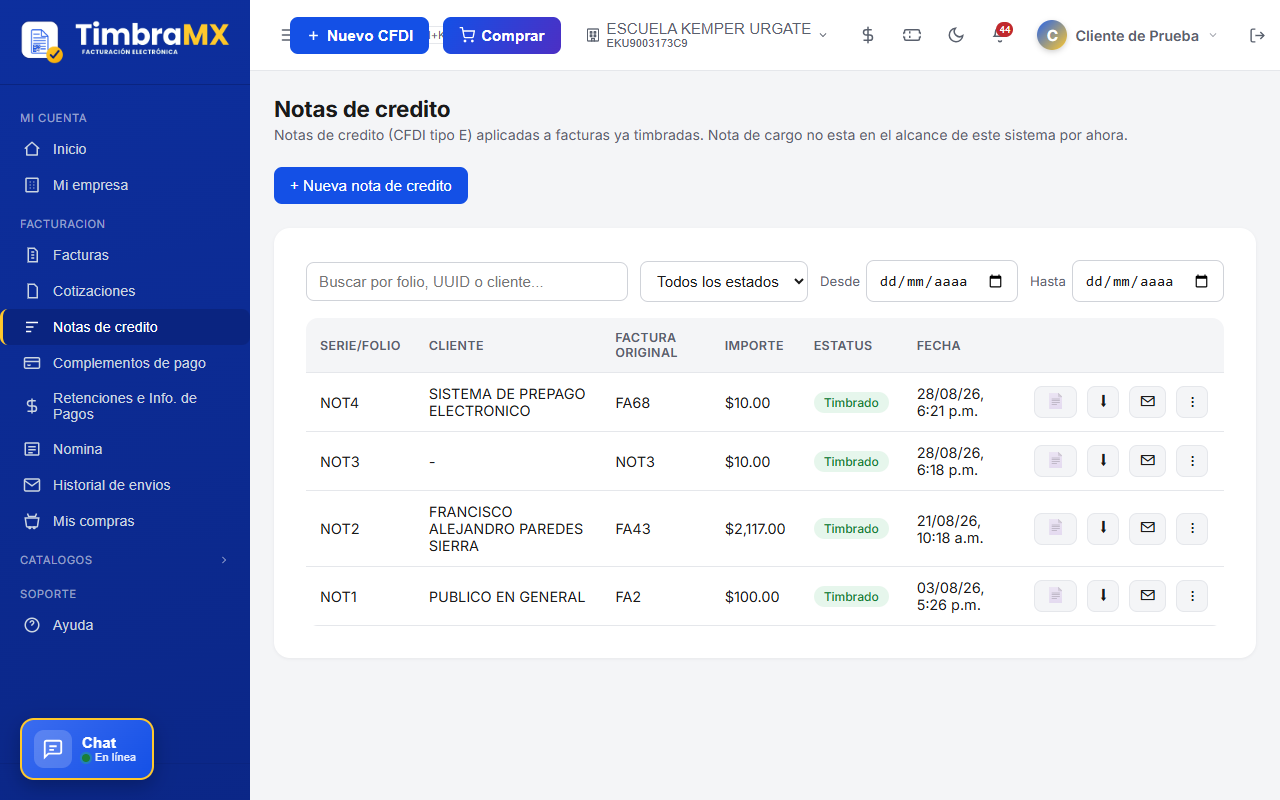1280x800 pixels.
Task: Click the dollar sign icon in header
Action: point(868,35)
